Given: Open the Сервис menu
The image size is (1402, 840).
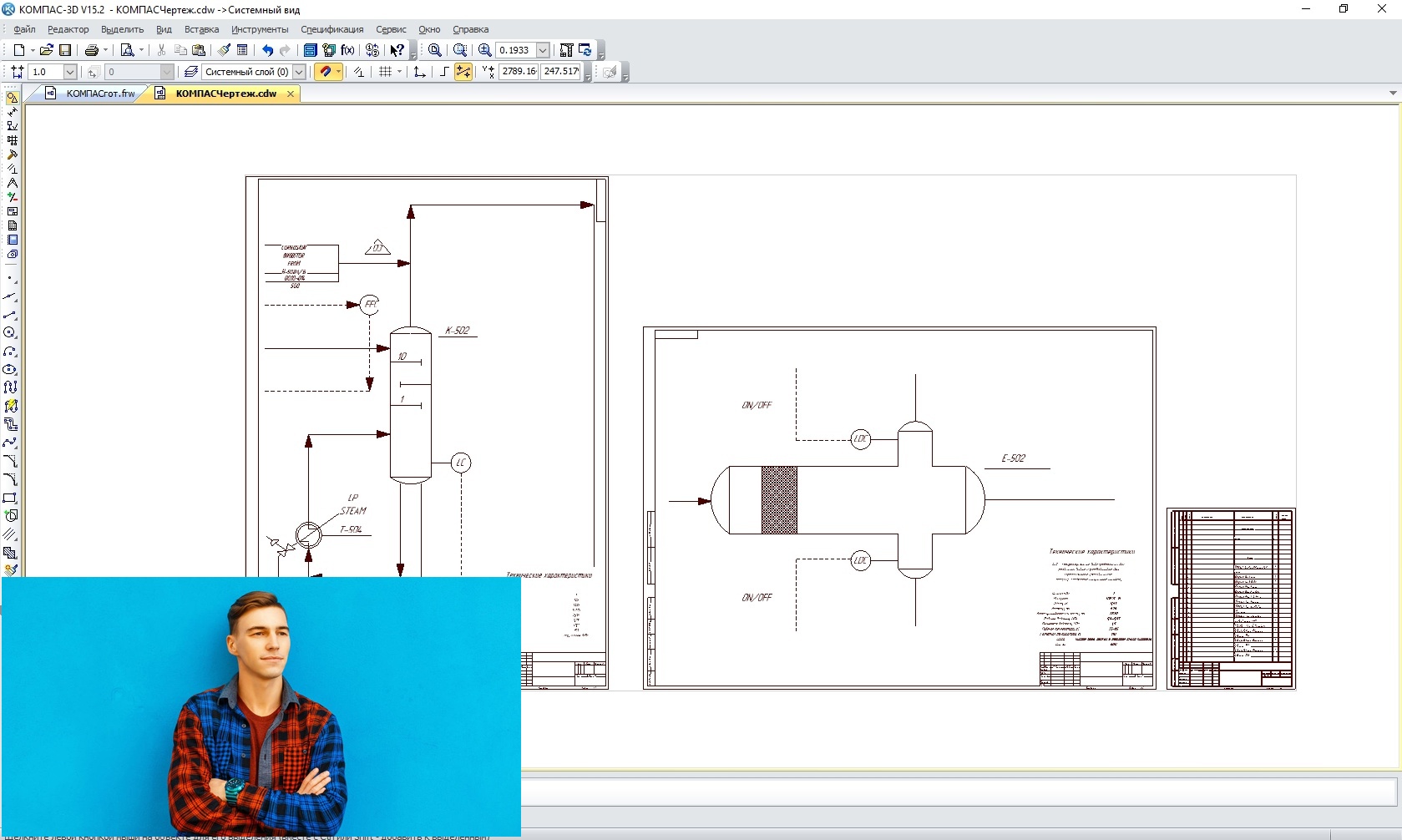Looking at the screenshot, I should 391,29.
